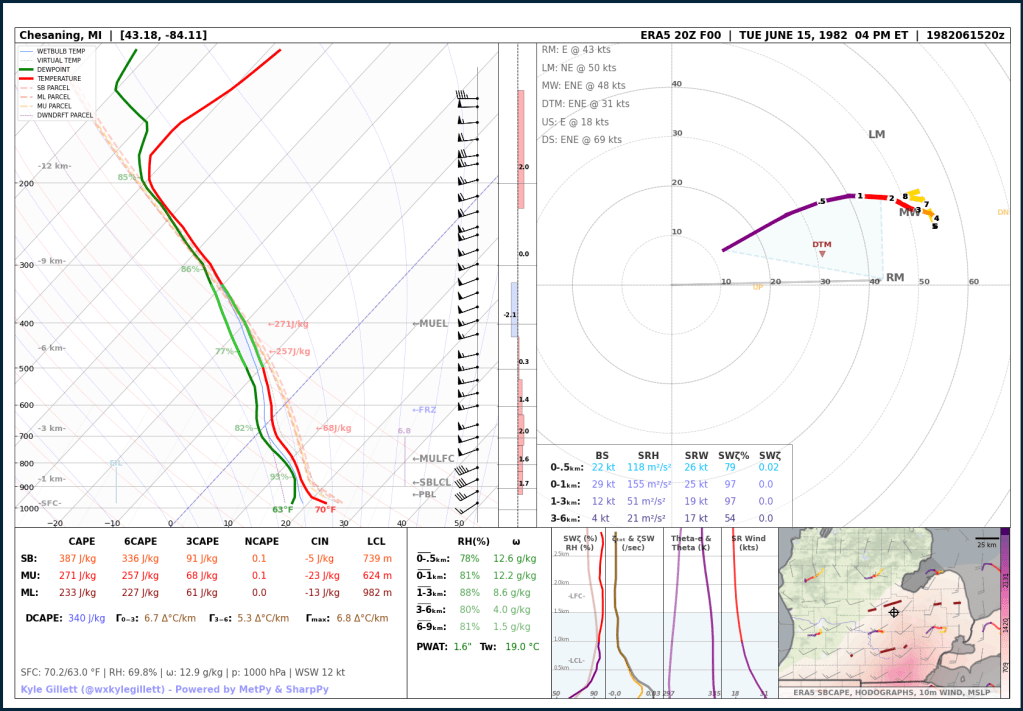Screen dimensions: 1023x711
Task: Click the PBL arrow marker
Action: (424, 494)
